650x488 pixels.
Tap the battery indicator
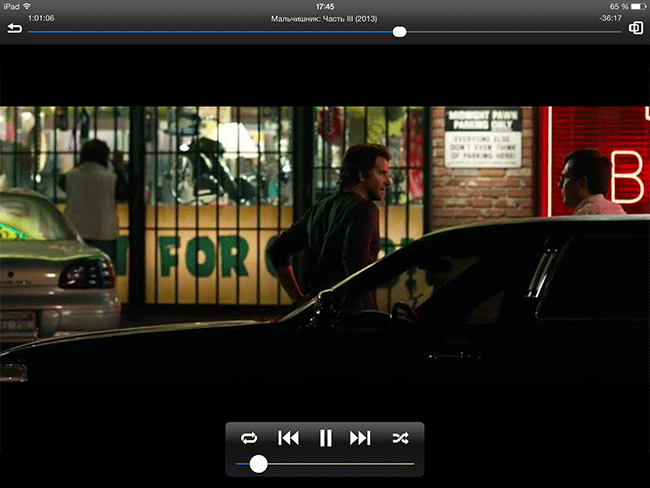(638, 6)
